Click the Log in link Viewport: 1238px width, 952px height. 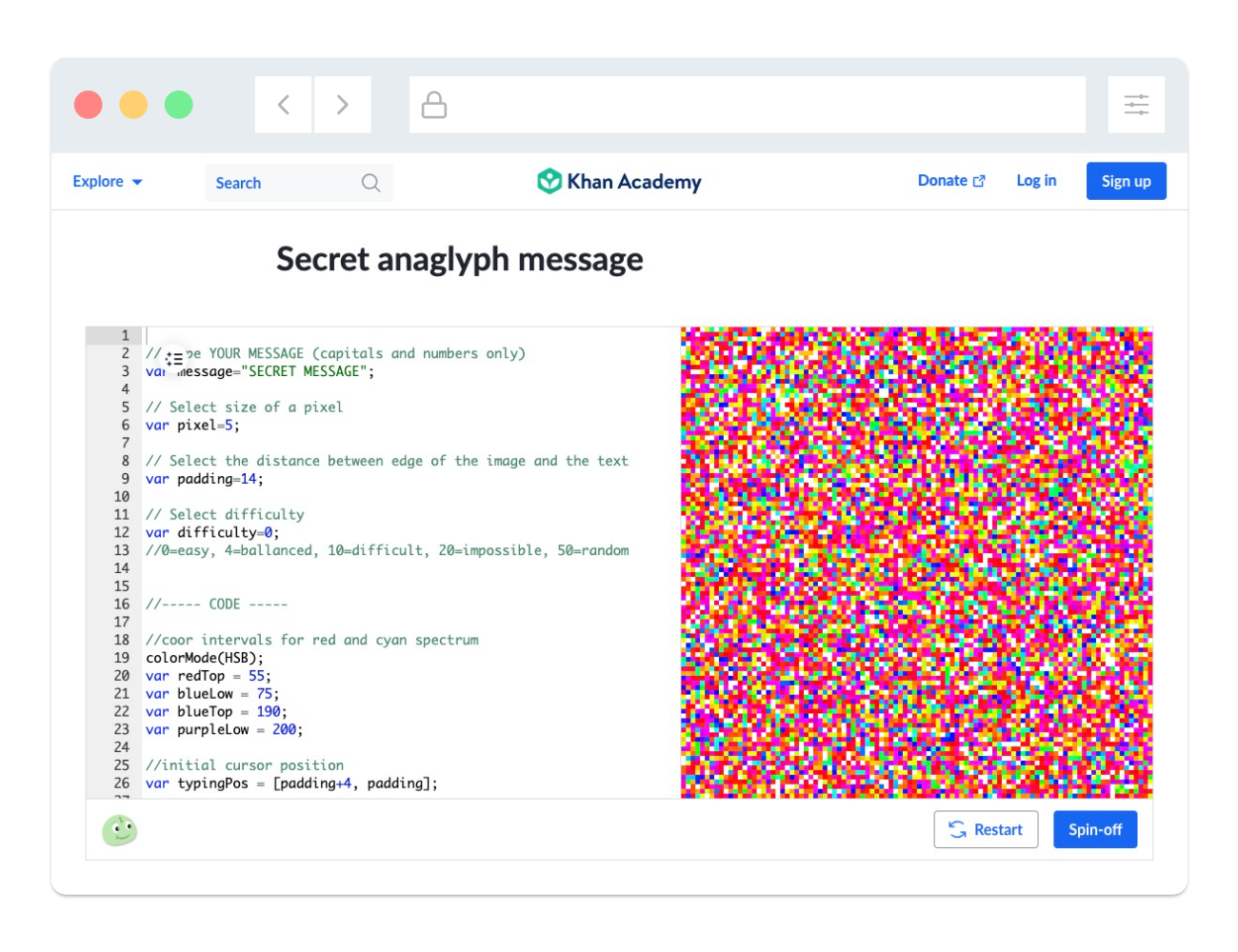(x=1036, y=181)
